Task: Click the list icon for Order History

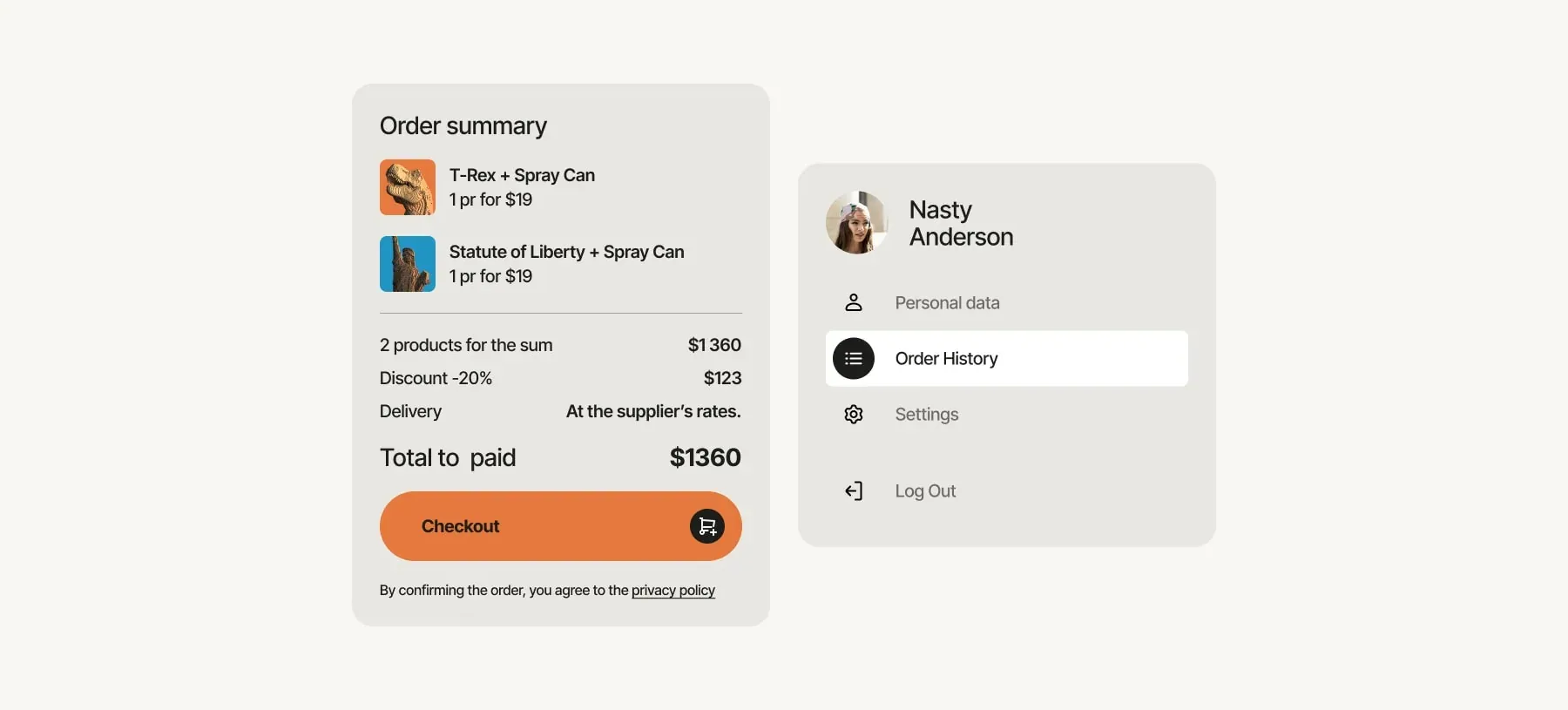Action: (x=854, y=358)
